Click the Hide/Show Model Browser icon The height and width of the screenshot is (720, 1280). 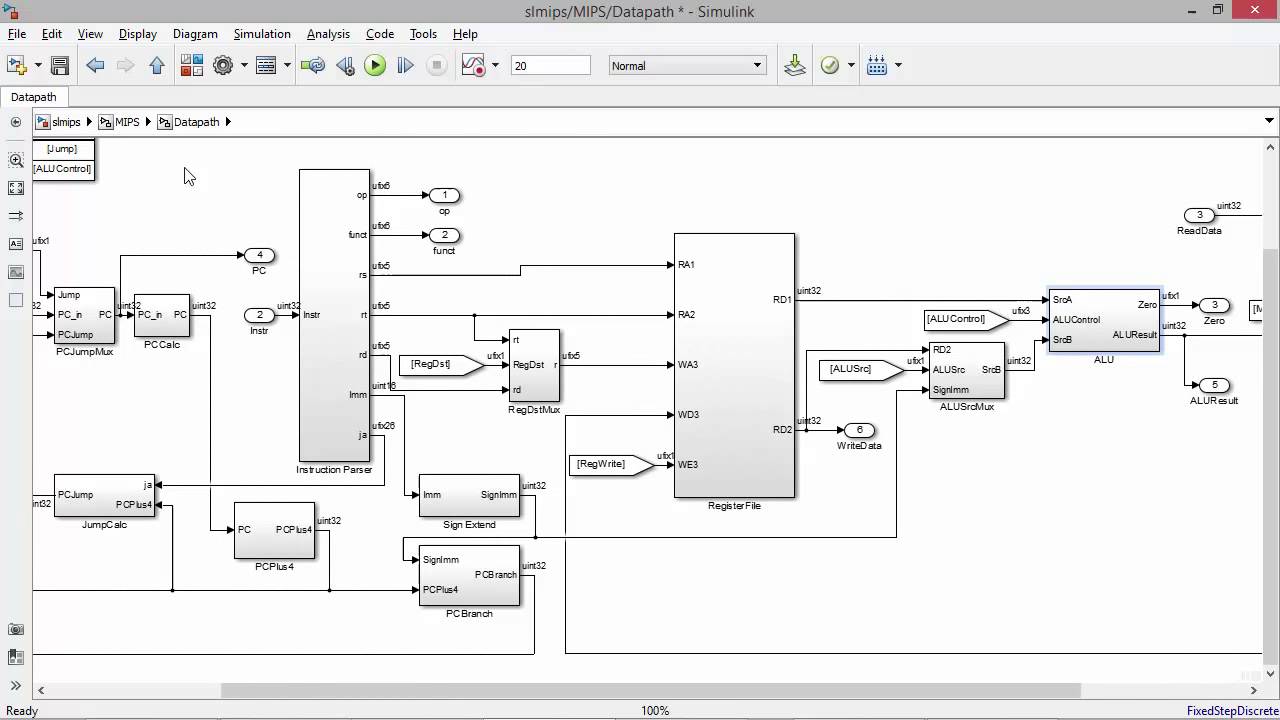pyautogui.click(x=16, y=122)
